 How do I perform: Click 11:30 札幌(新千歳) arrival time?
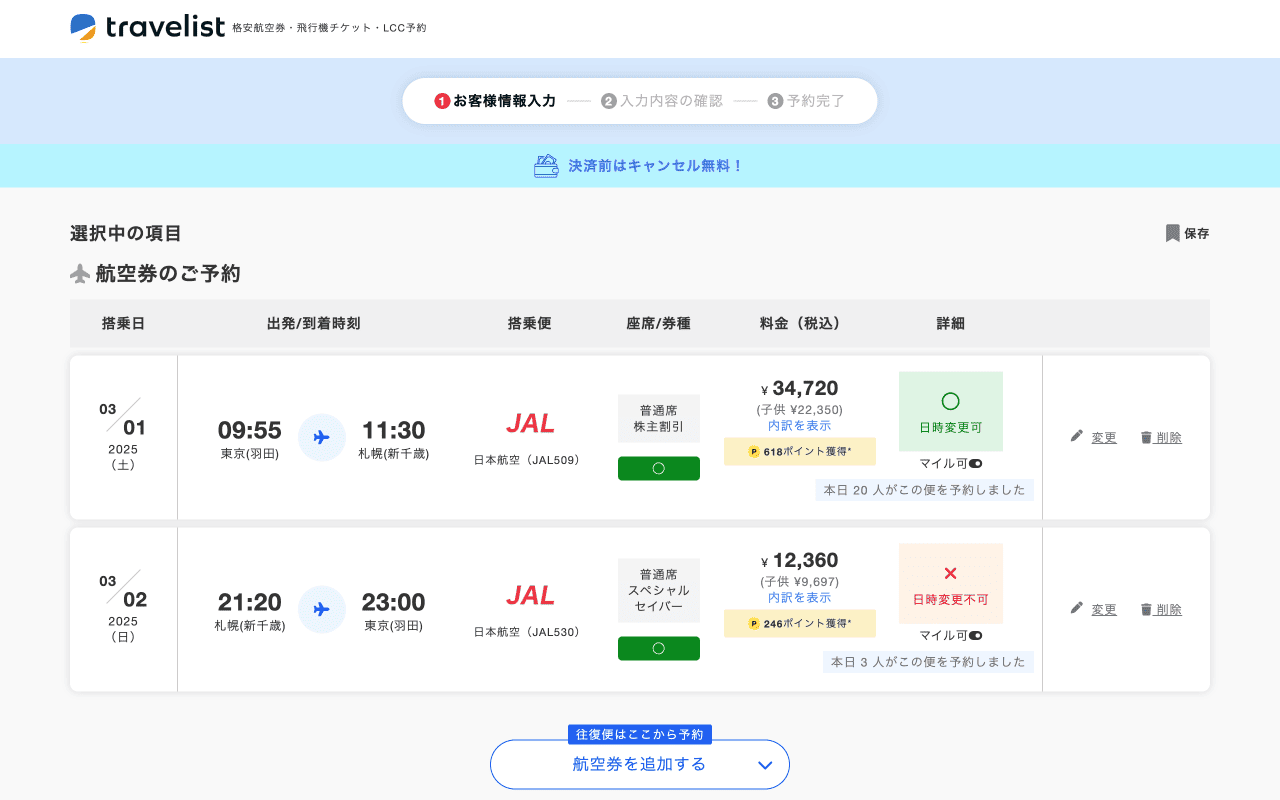[x=394, y=439]
